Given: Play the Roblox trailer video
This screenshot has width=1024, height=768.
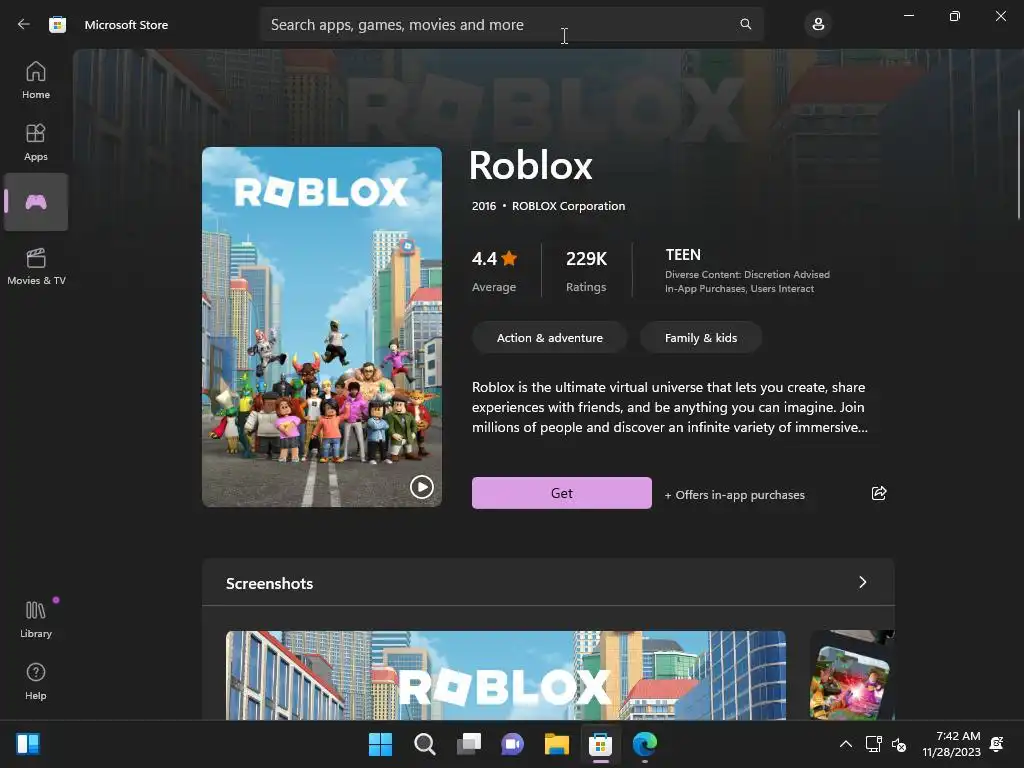Looking at the screenshot, I should tap(422, 487).
